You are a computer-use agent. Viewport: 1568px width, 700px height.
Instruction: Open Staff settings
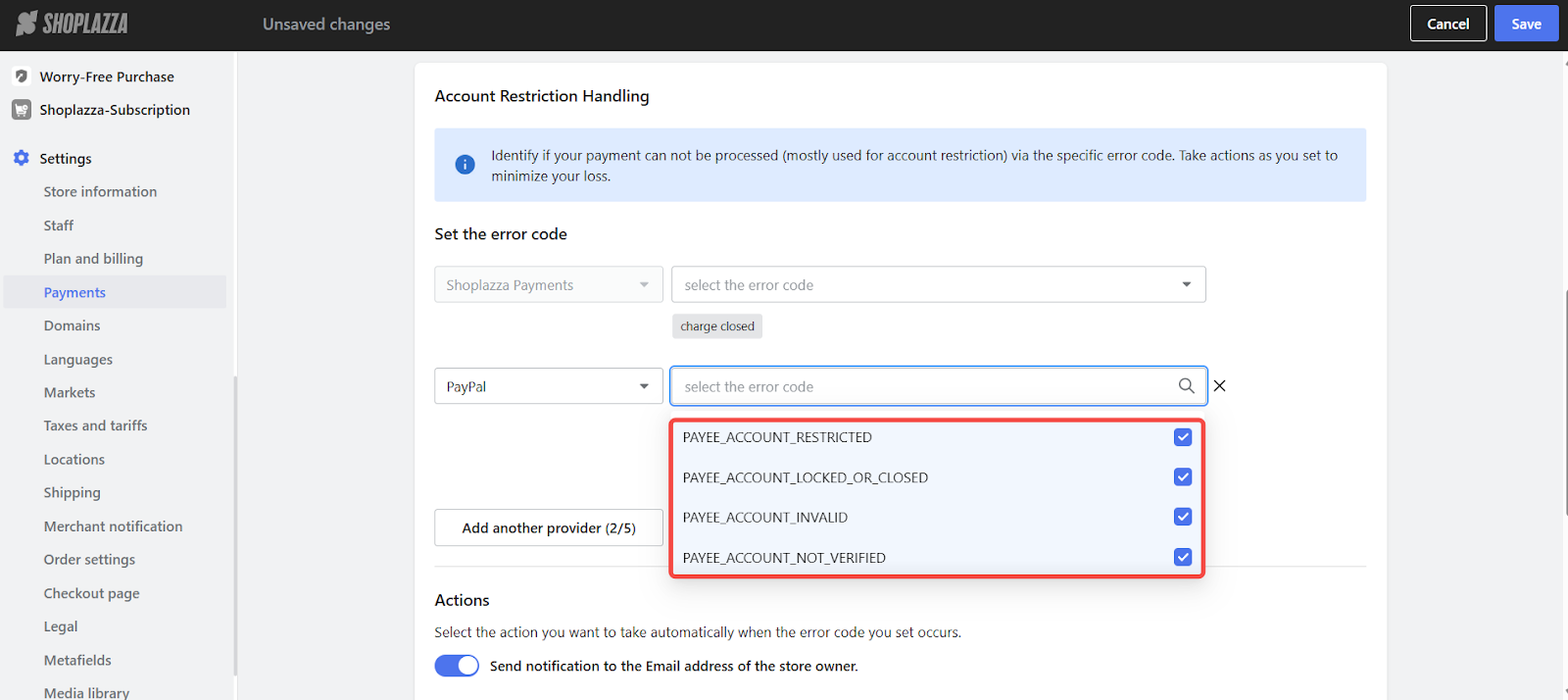(x=59, y=225)
